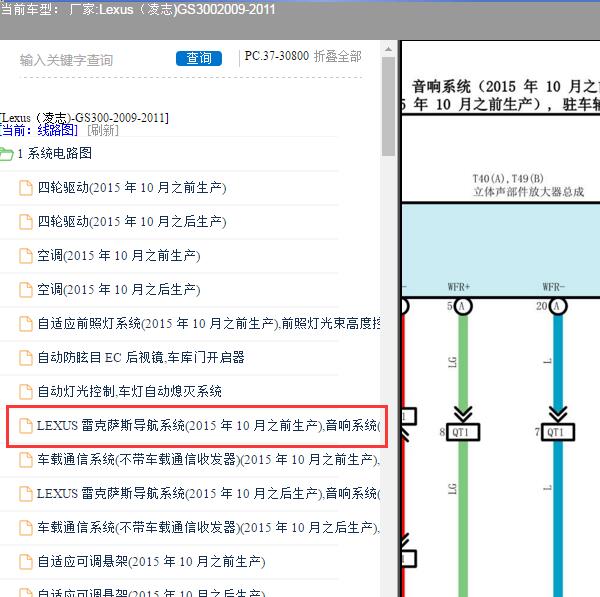
Task: Click the 刷新 refresh link
Action: tap(103, 130)
